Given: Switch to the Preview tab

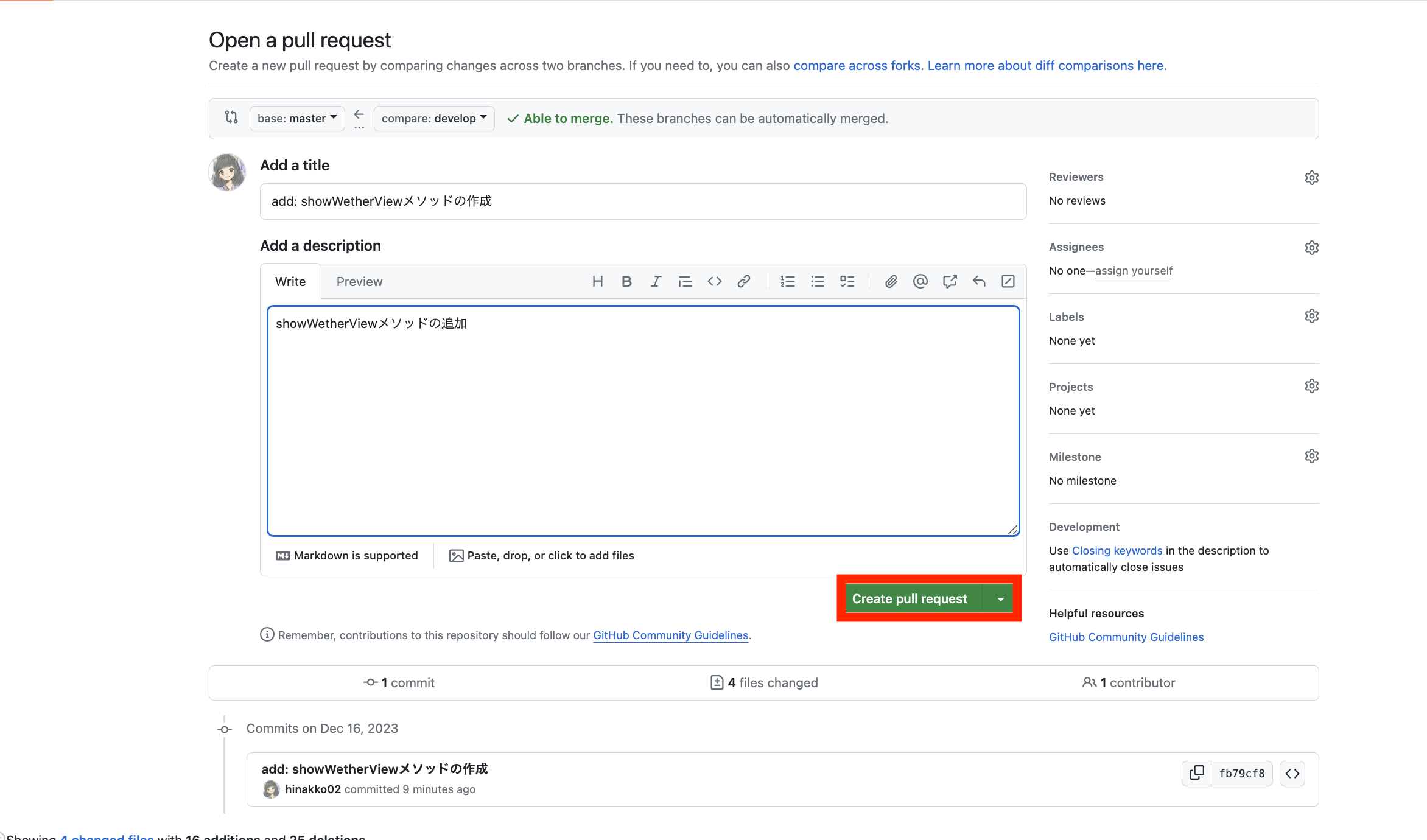Looking at the screenshot, I should (x=359, y=281).
